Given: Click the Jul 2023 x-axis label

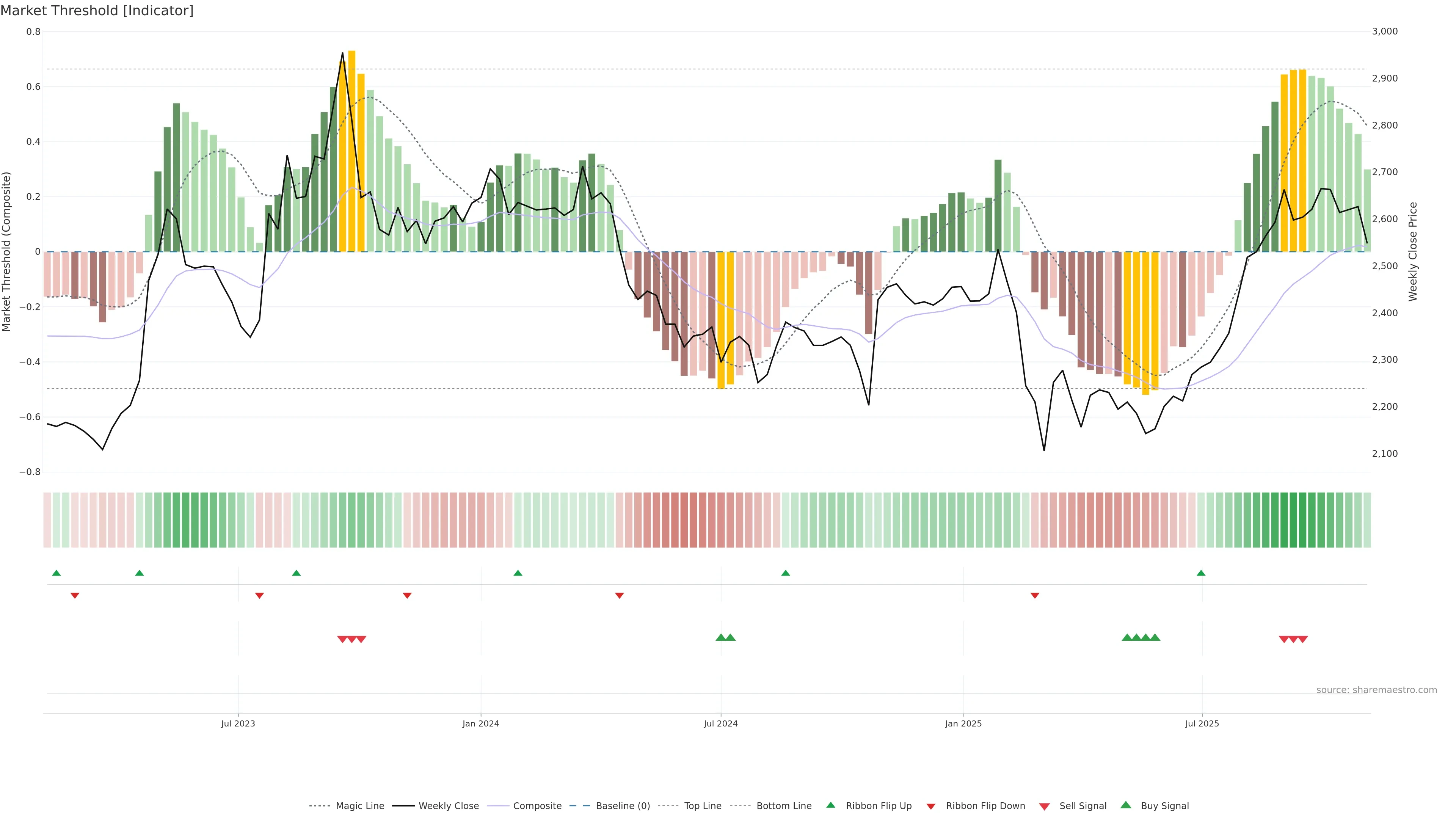Looking at the screenshot, I should coord(238,723).
